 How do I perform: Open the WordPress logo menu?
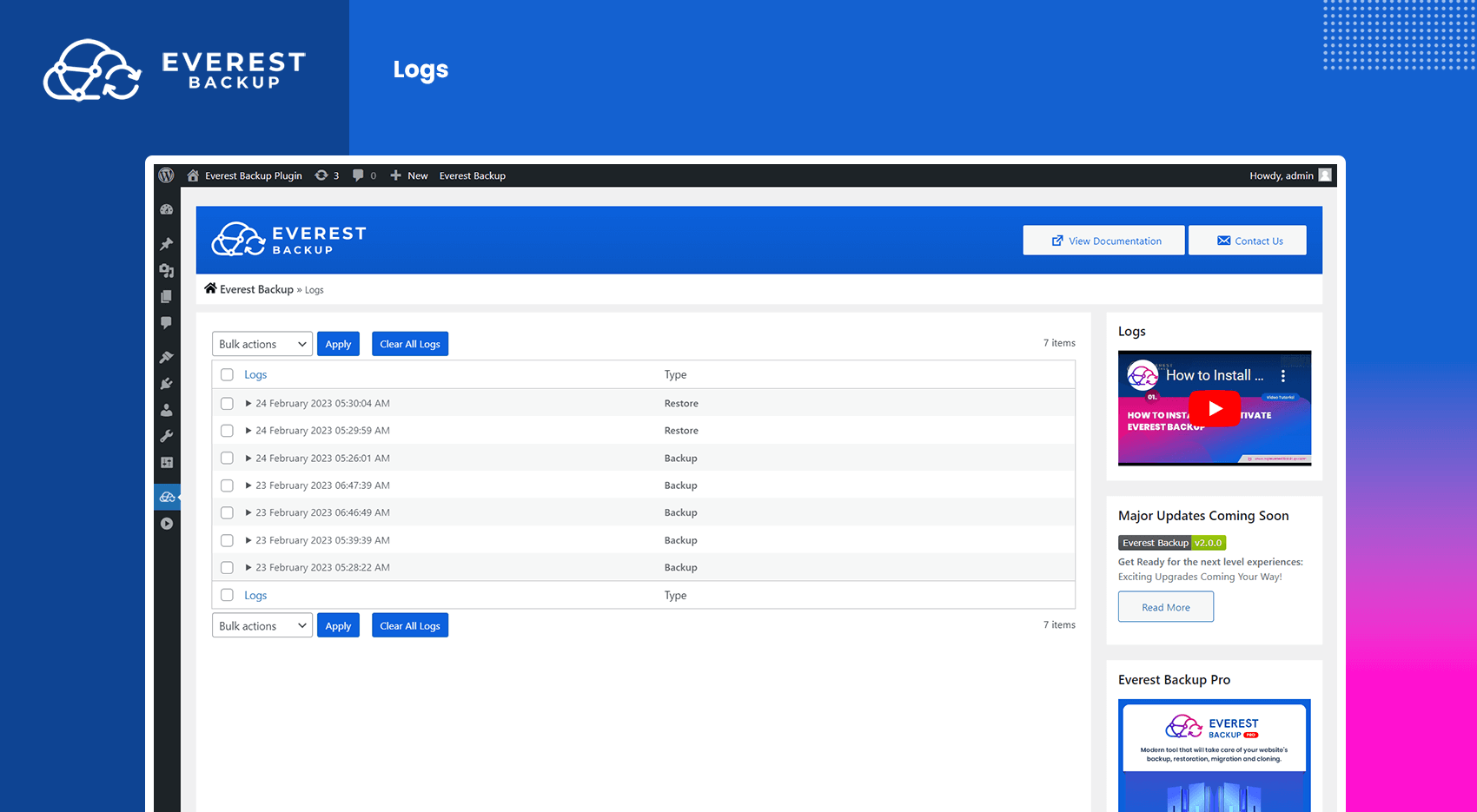[x=166, y=175]
